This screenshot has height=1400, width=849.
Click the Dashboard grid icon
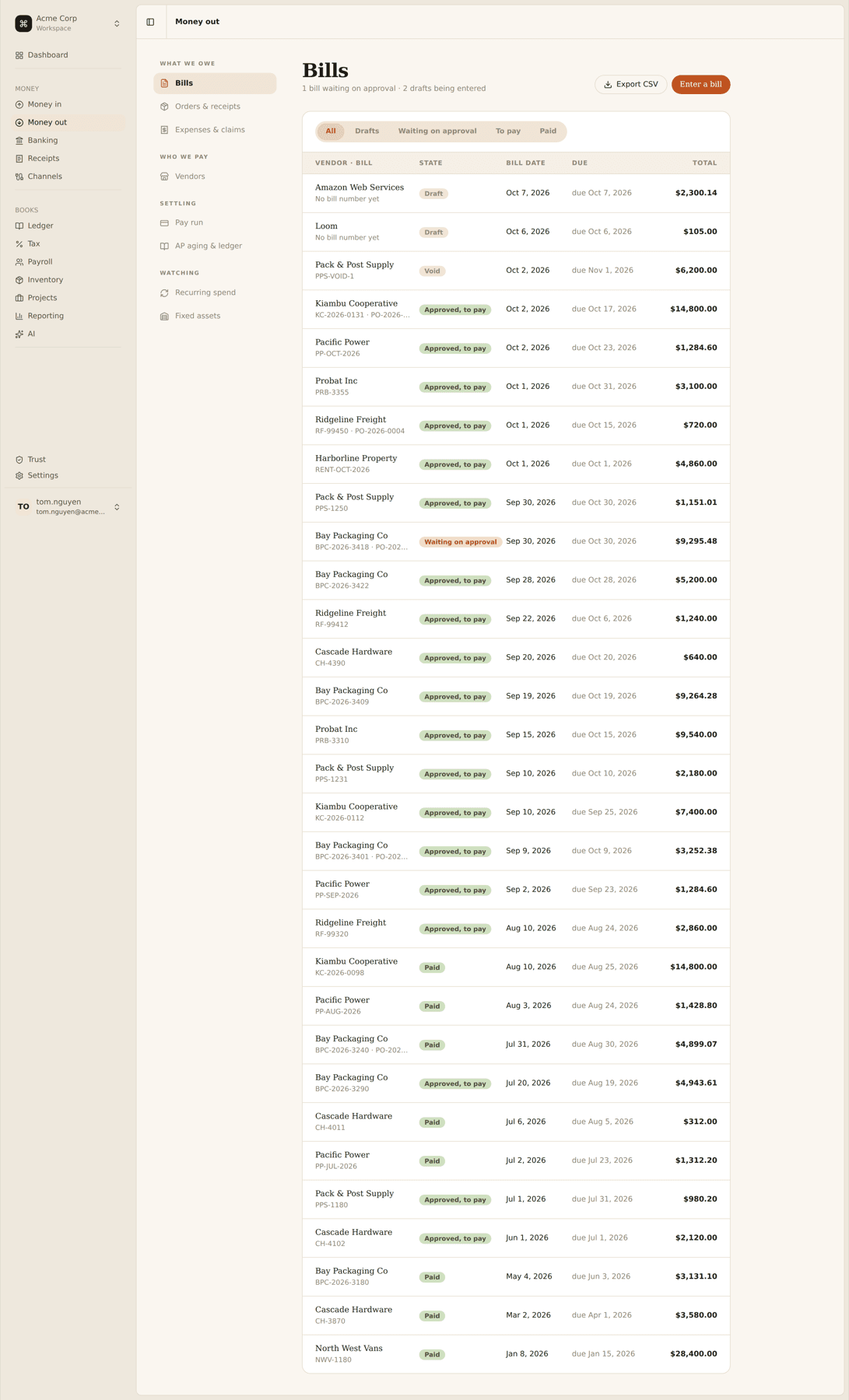click(19, 55)
